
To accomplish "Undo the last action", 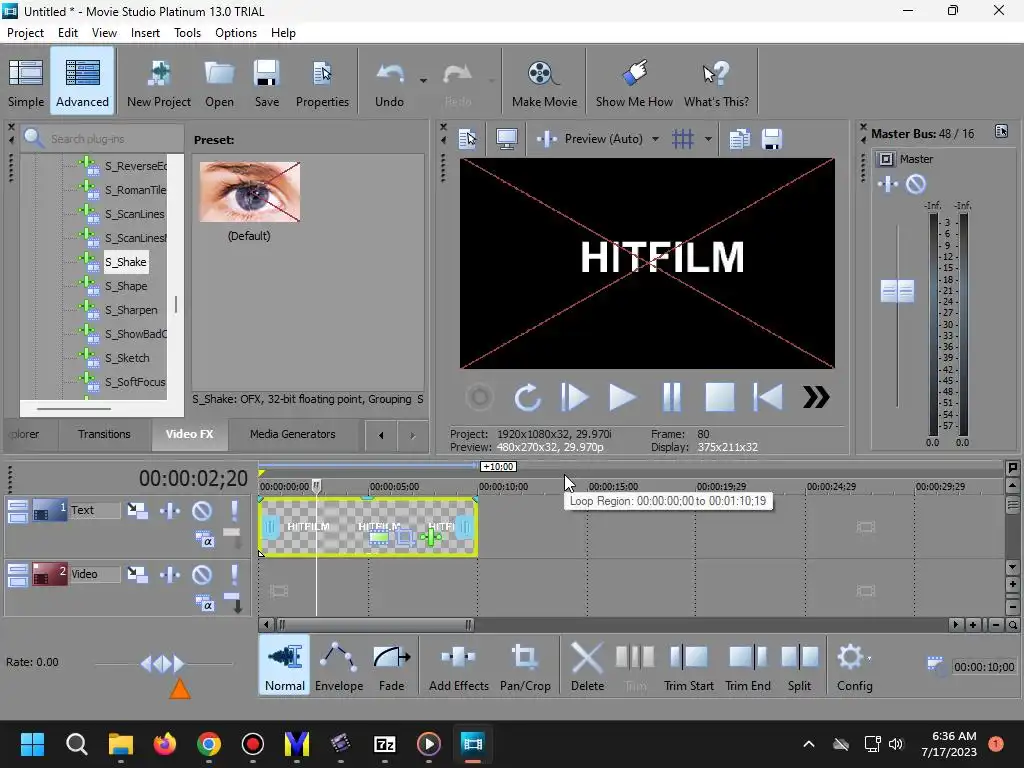I will pos(389,83).
